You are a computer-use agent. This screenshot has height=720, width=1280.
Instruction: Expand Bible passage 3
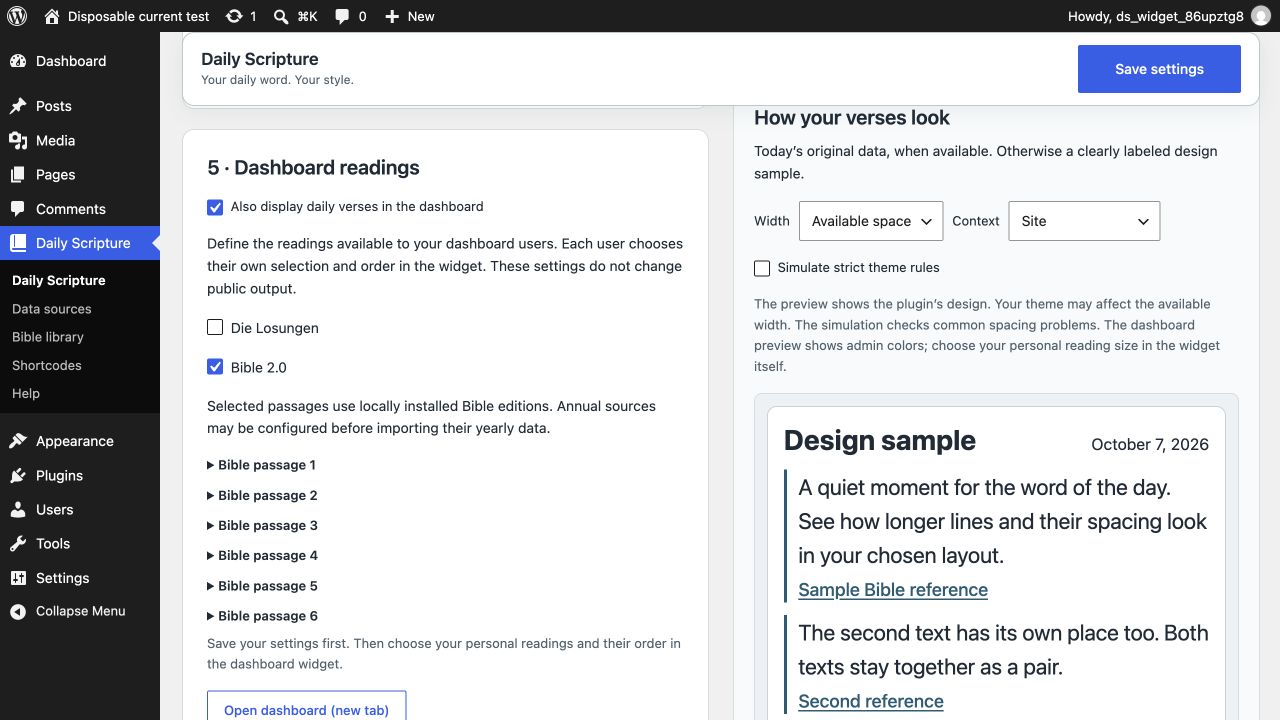tap(262, 525)
